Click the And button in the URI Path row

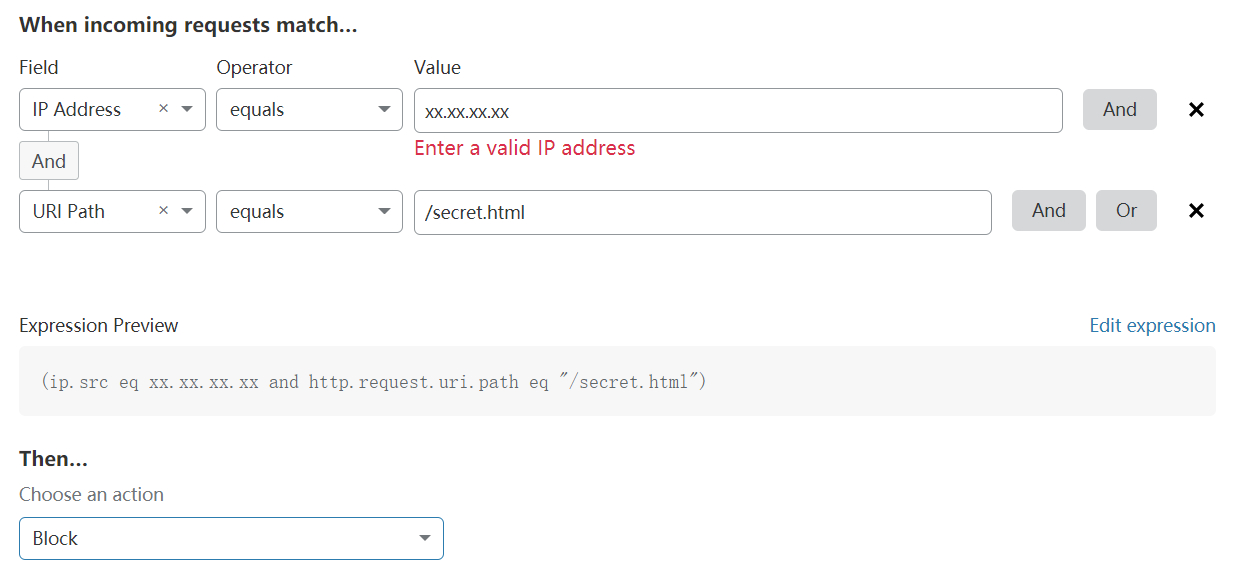pos(1048,211)
